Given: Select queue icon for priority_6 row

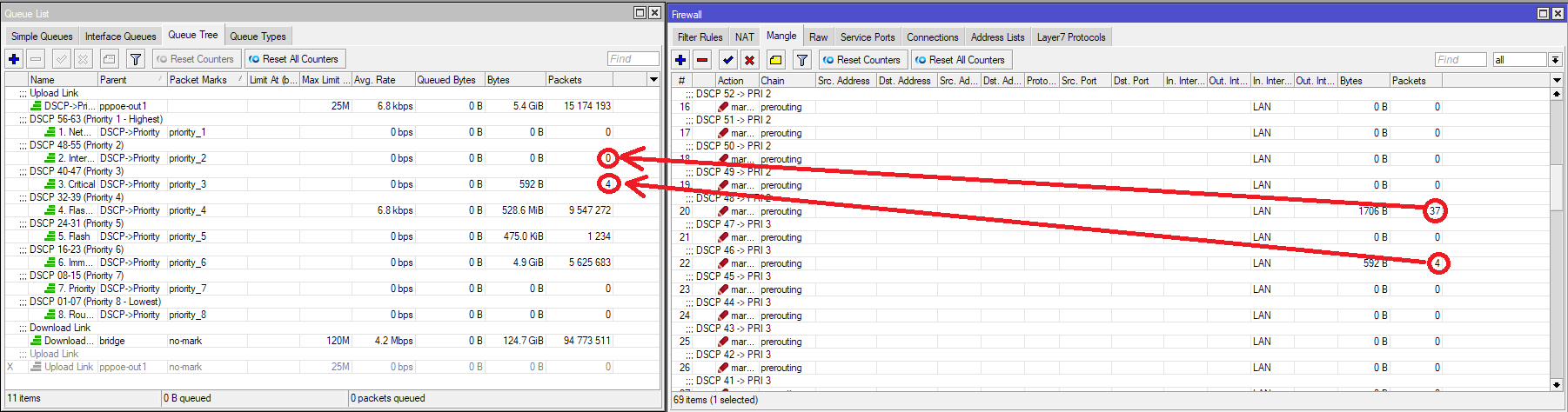Looking at the screenshot, I should [x=50, y=262].
